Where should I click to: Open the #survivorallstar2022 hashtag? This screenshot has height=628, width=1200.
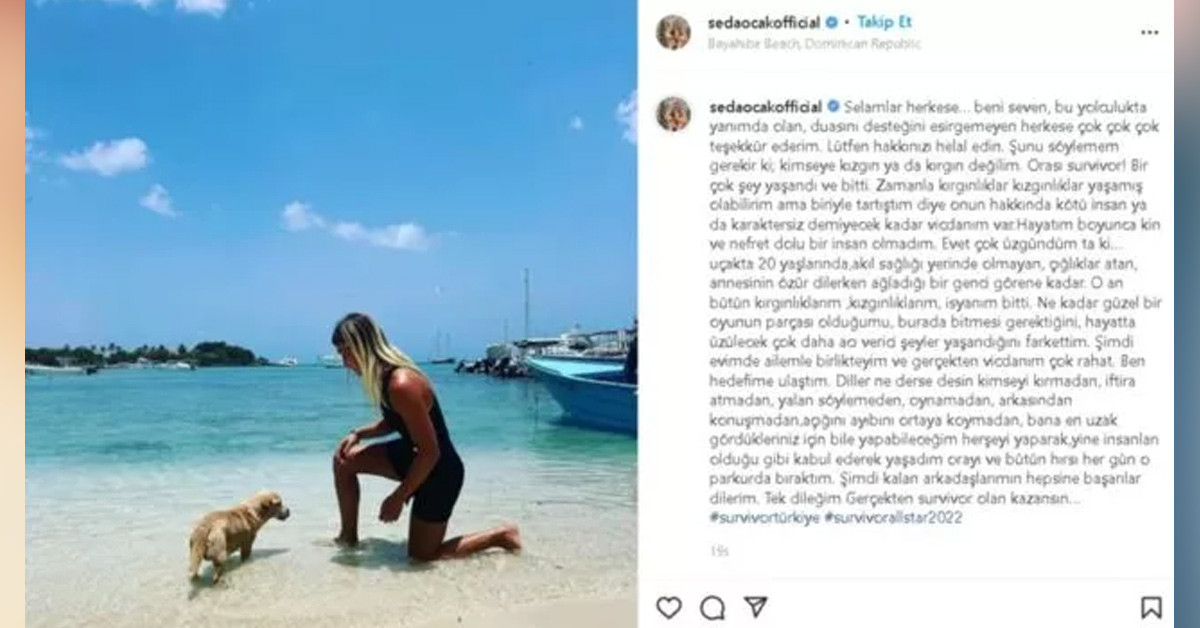893,518
